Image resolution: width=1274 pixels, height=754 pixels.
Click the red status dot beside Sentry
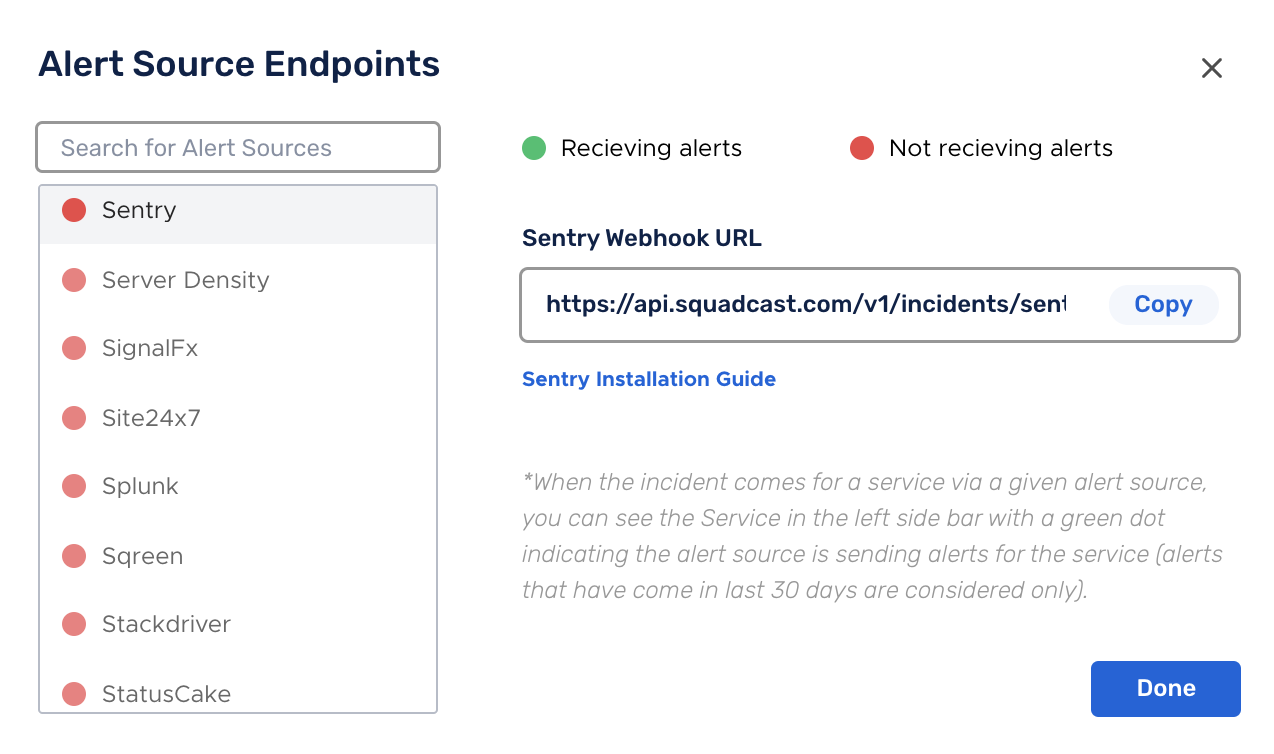(74, 210)
